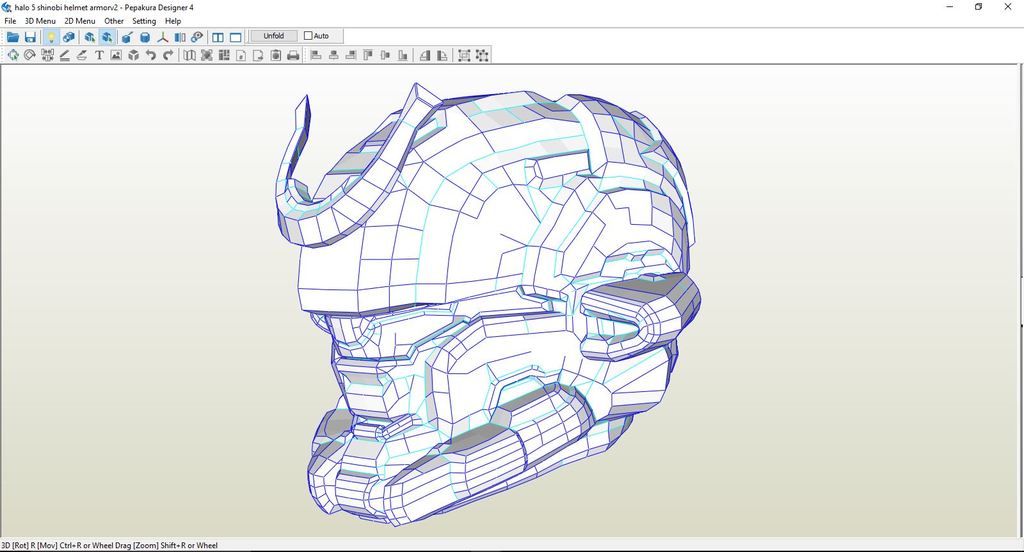The height and width of the screenshot is (552, 1024).
Task: Select the edge color eraser-like tool
Action: [x=82, y=56]
